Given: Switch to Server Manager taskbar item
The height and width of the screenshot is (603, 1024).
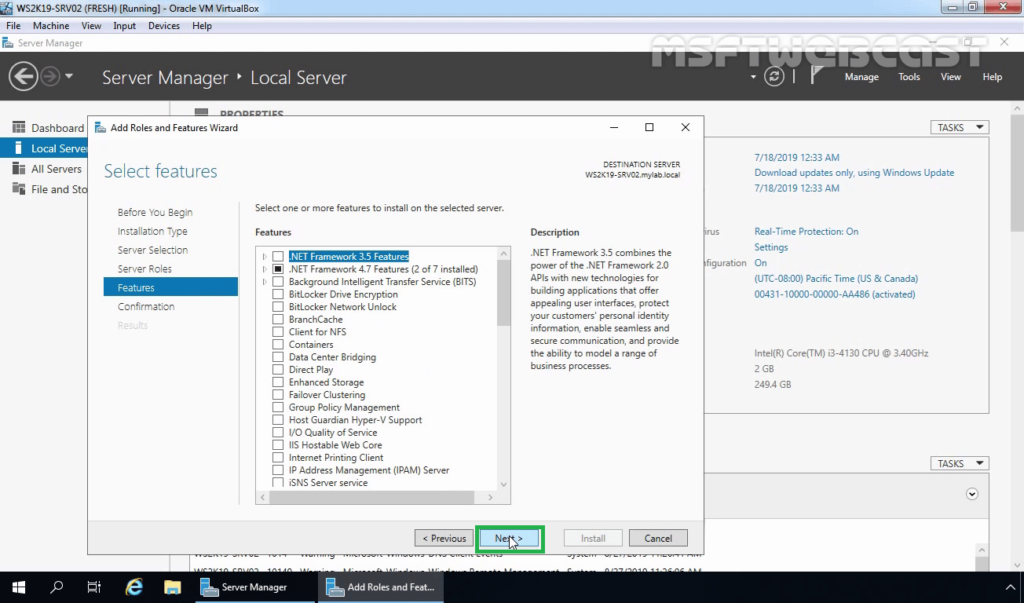Looking at the screenshot, I should [253, 587].
